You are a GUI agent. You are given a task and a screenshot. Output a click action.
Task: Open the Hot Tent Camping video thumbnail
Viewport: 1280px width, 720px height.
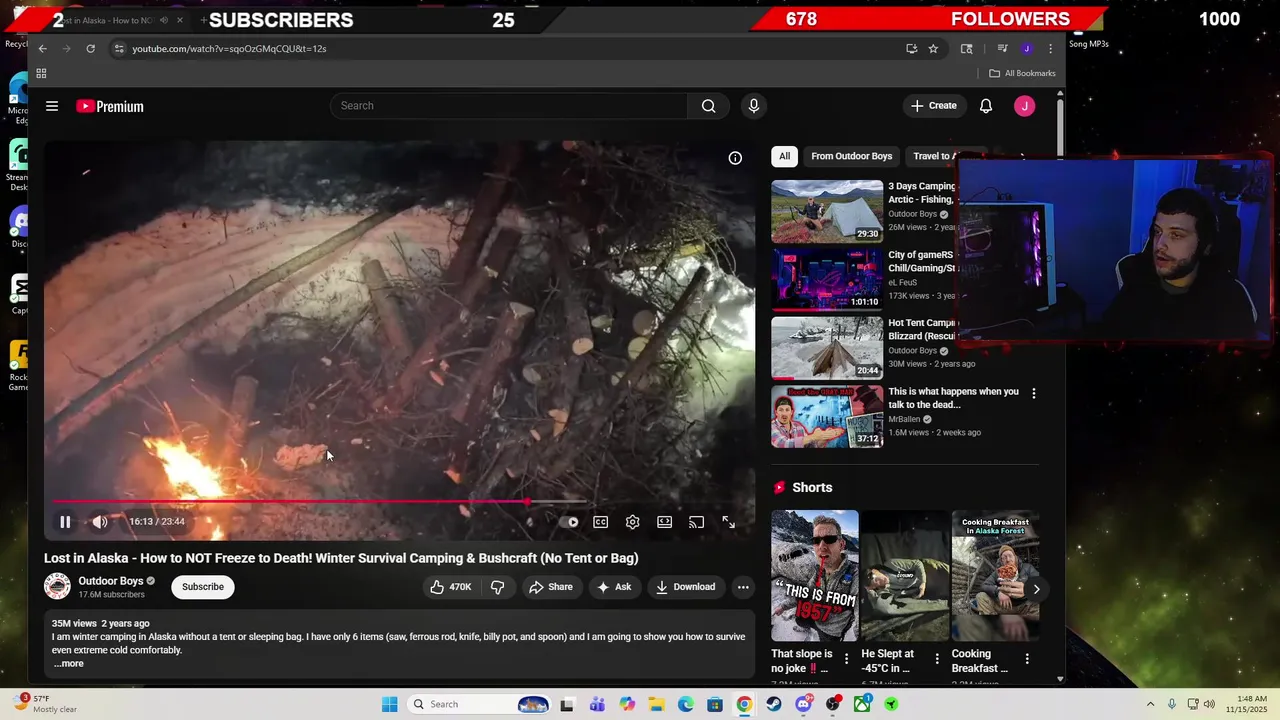click(x=827, y=348)
